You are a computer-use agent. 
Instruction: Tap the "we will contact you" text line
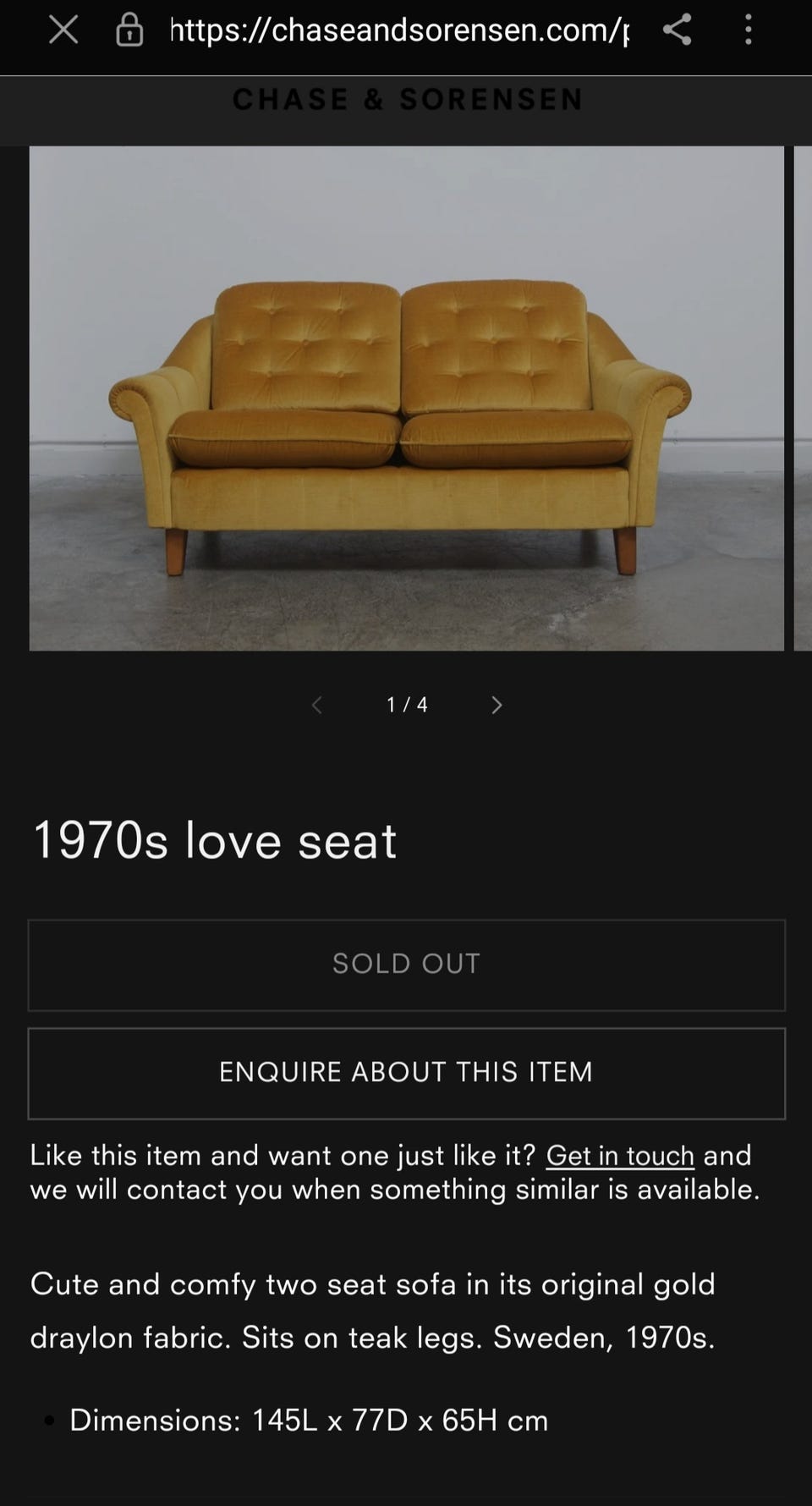click(394, 1190)
